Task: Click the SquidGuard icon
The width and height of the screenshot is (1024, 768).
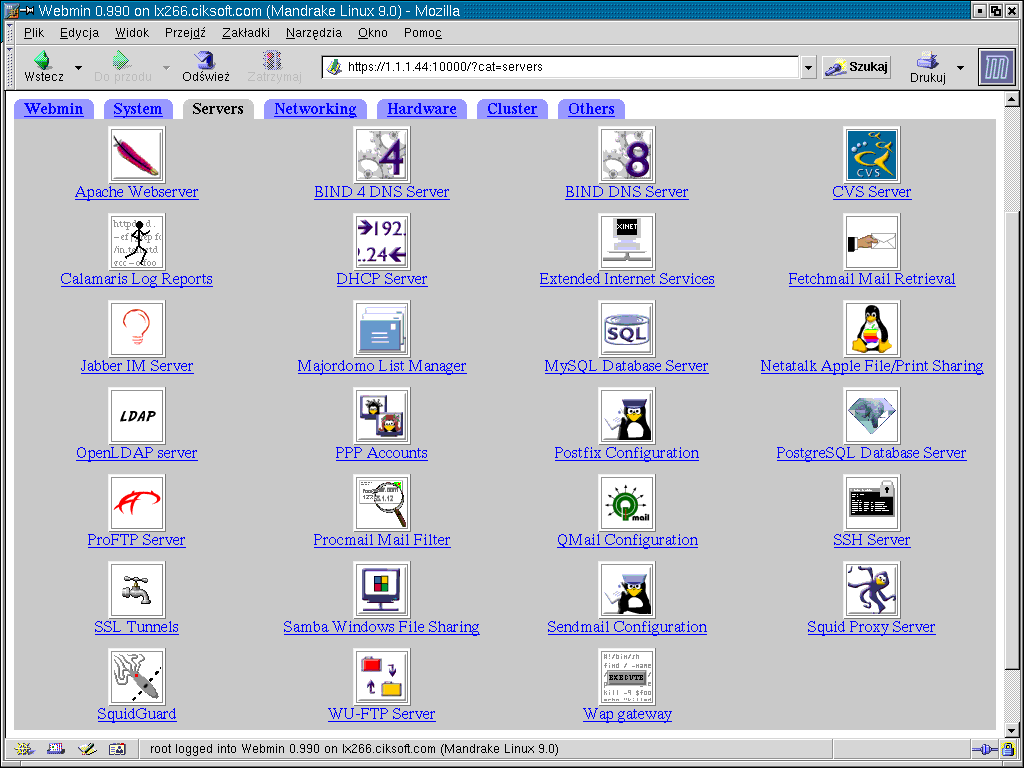Action: click(x=136, y=676)
